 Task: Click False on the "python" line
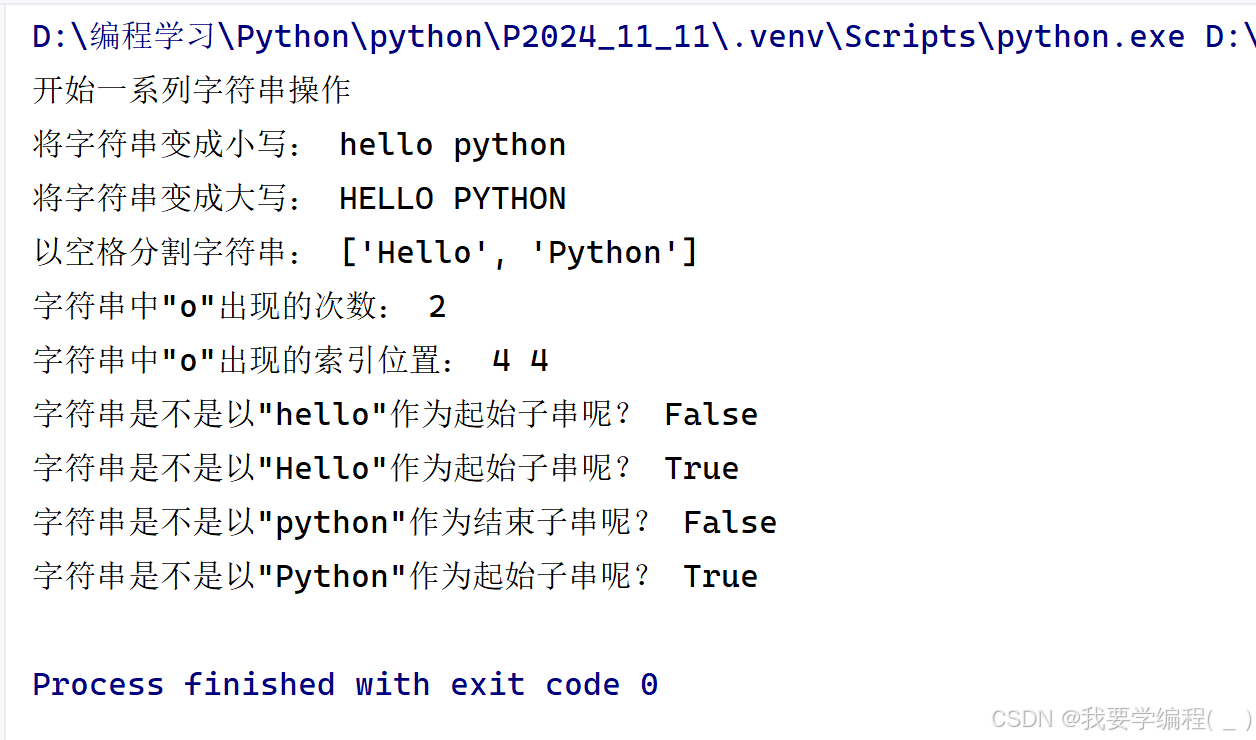click(x=730, y=523)
